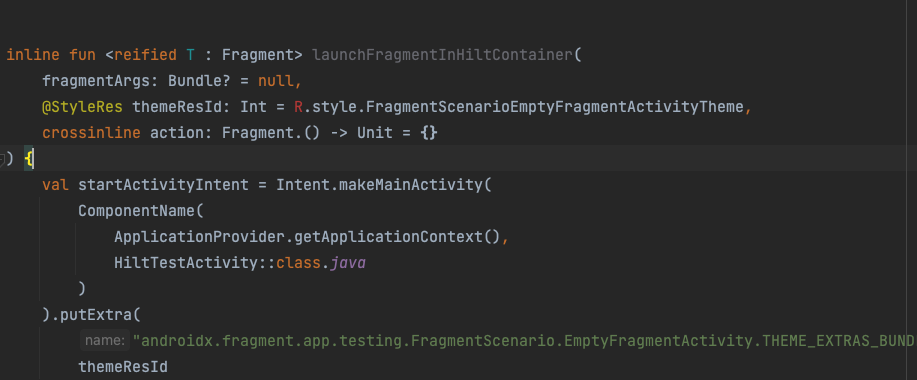Viewport: 917px width, 380px height.
Task: Place caret at highlighted opening brace
Action: (29, 159)
